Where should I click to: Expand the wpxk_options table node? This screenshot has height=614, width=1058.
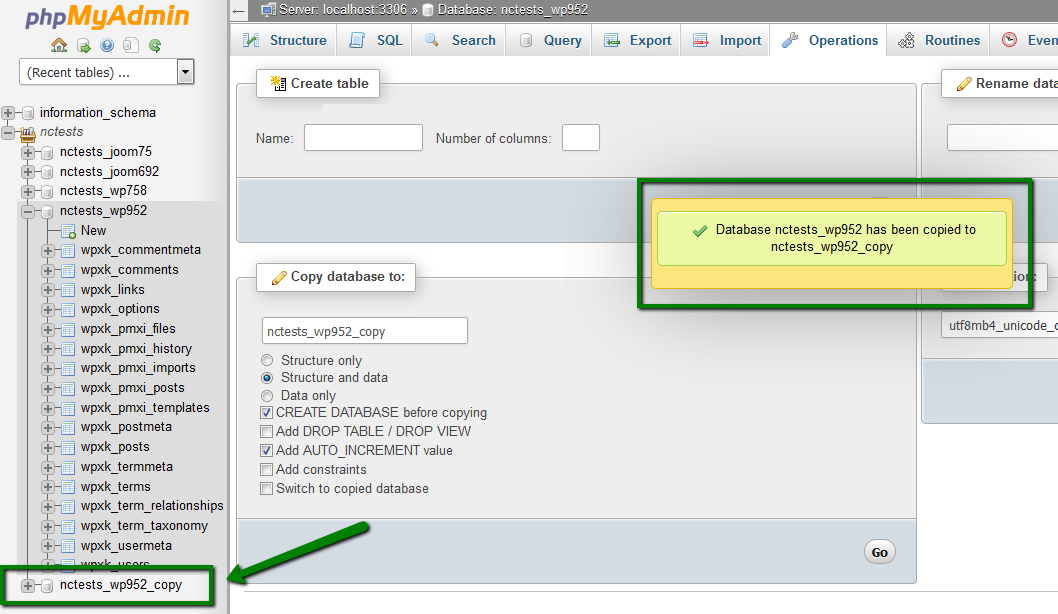(x=48, y=309)
